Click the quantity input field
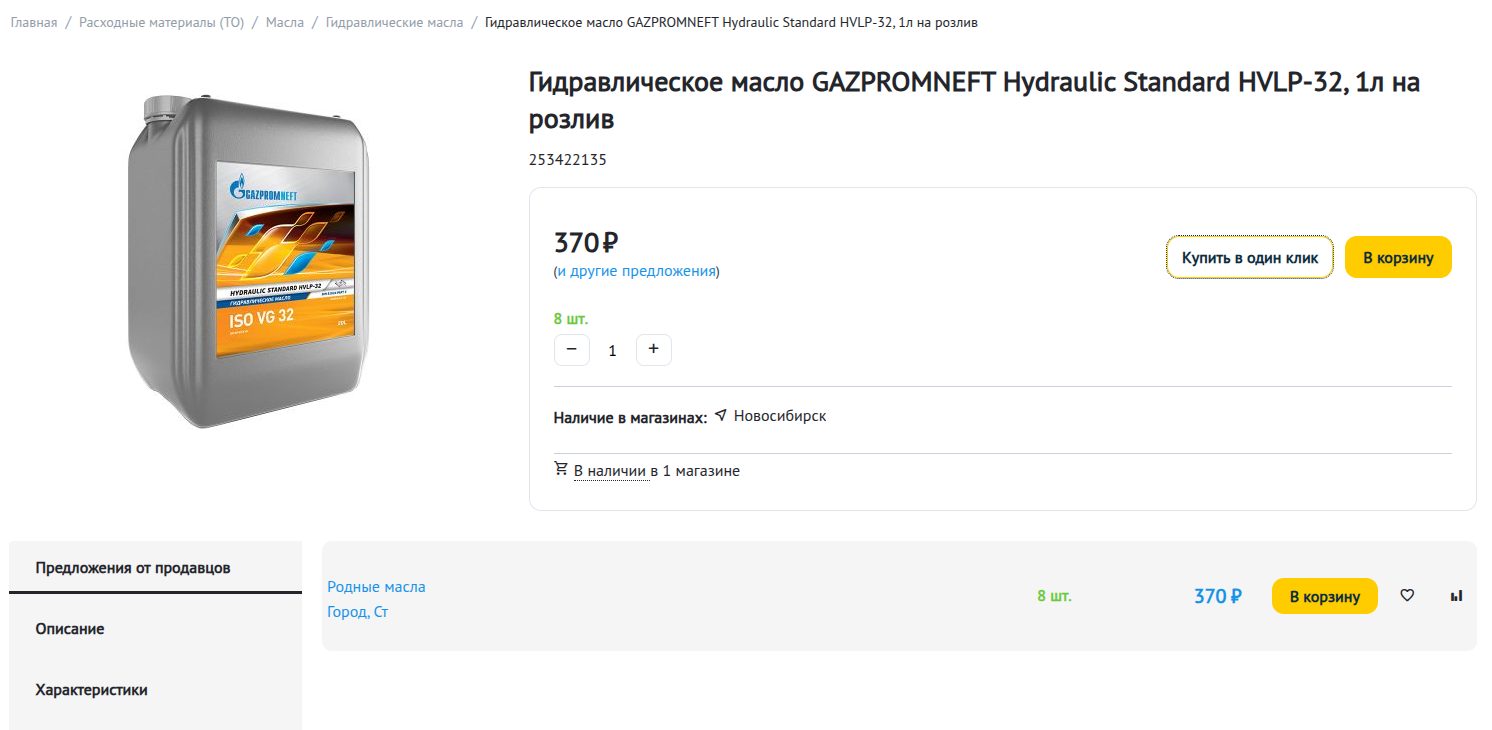Viewport: 1492px width, 730px height. click(x=613, y=351)
